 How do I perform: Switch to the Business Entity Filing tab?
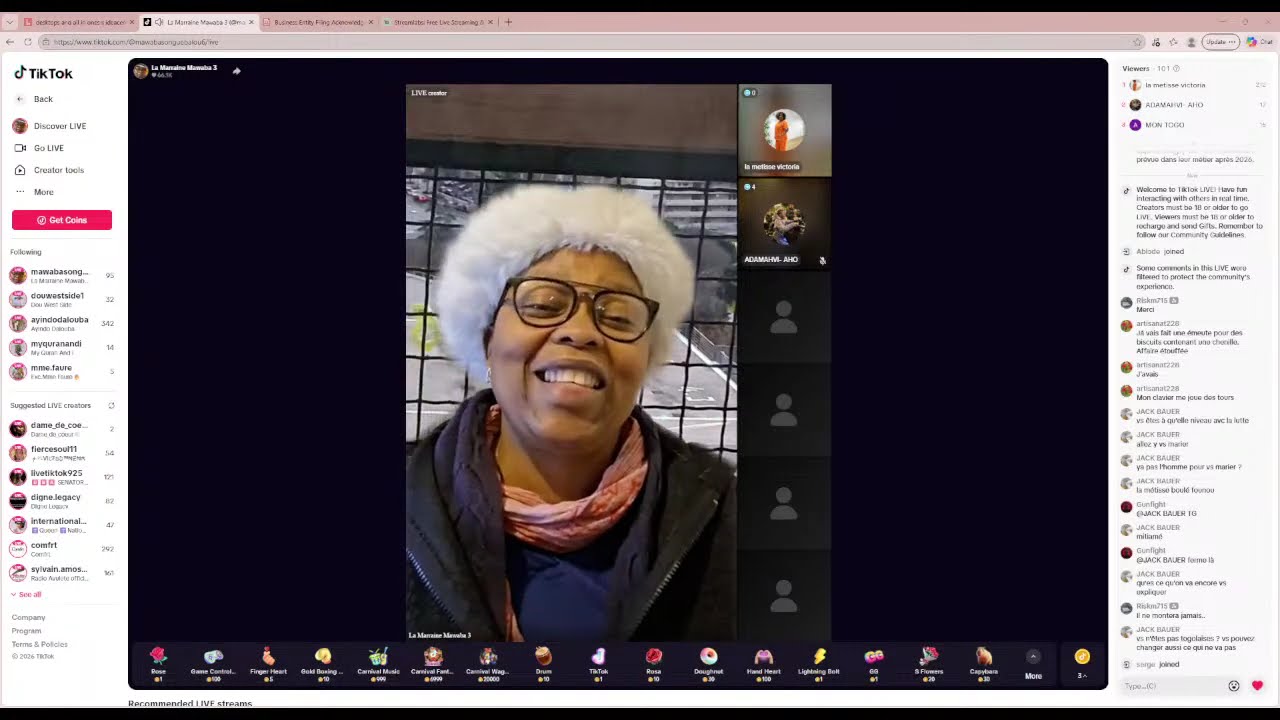point(317,22)
